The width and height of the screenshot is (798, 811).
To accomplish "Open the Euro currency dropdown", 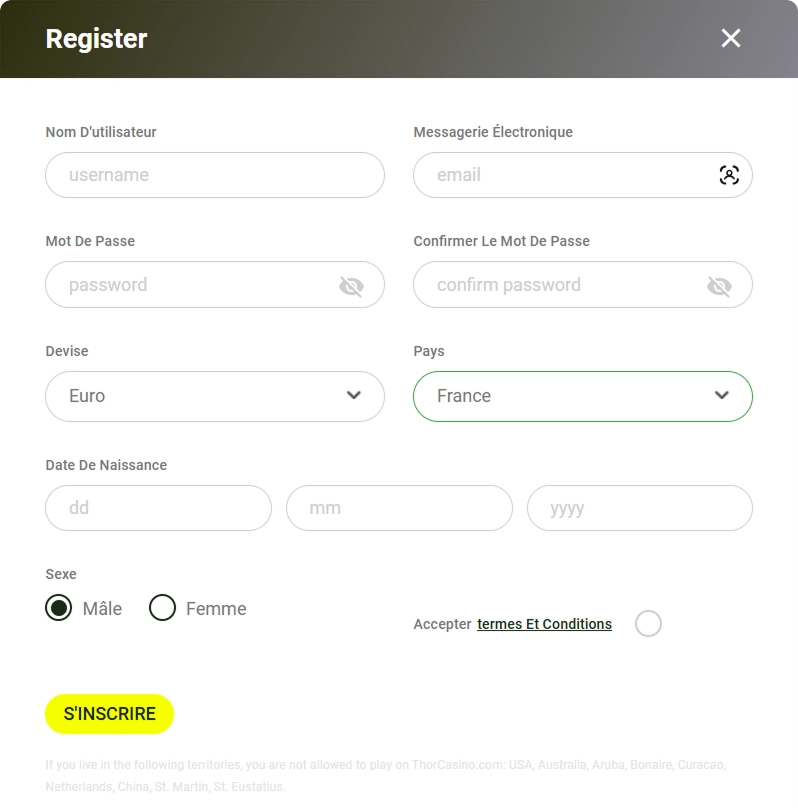I will point(200,396).
